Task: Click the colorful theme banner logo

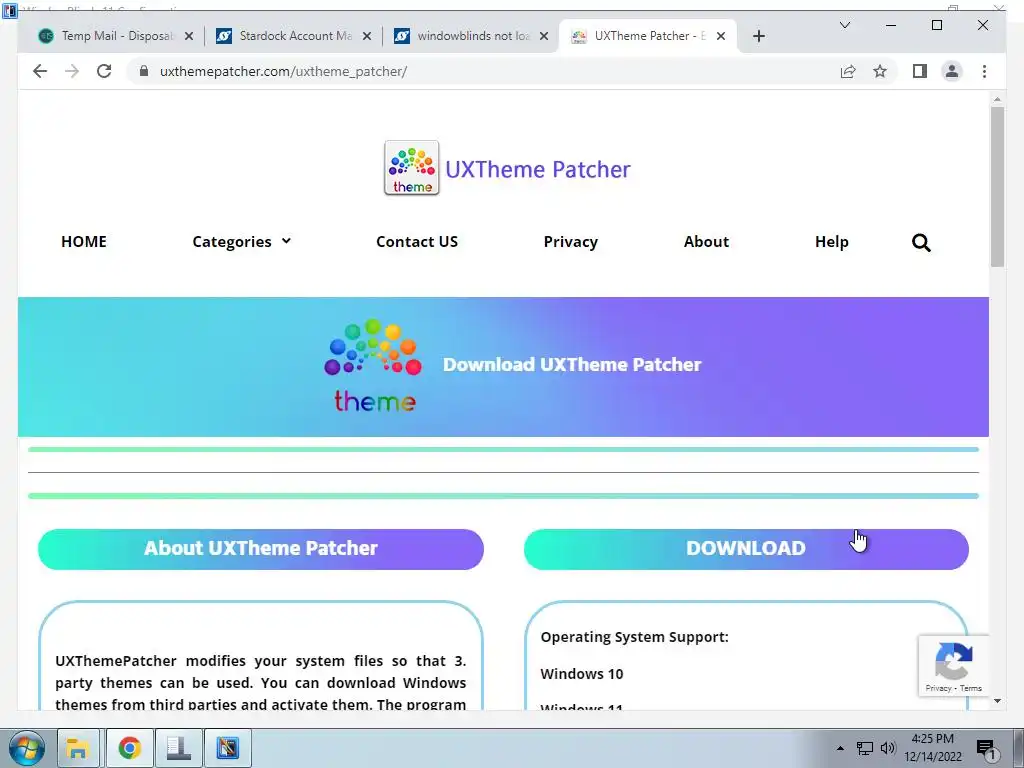Action: point(373,366)
